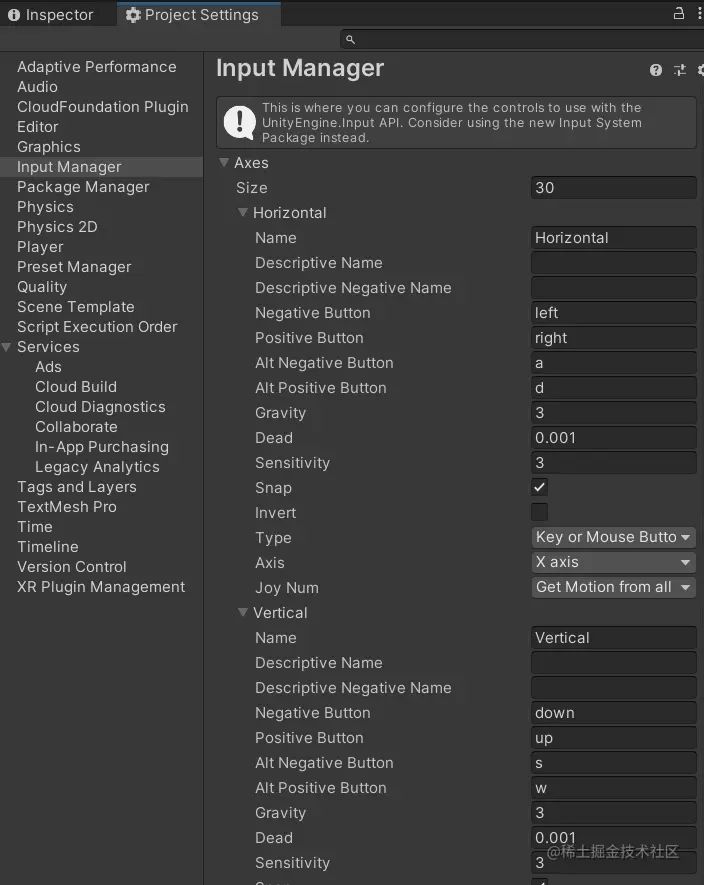Collapse the Services tree section

click(x=8, y=347)
